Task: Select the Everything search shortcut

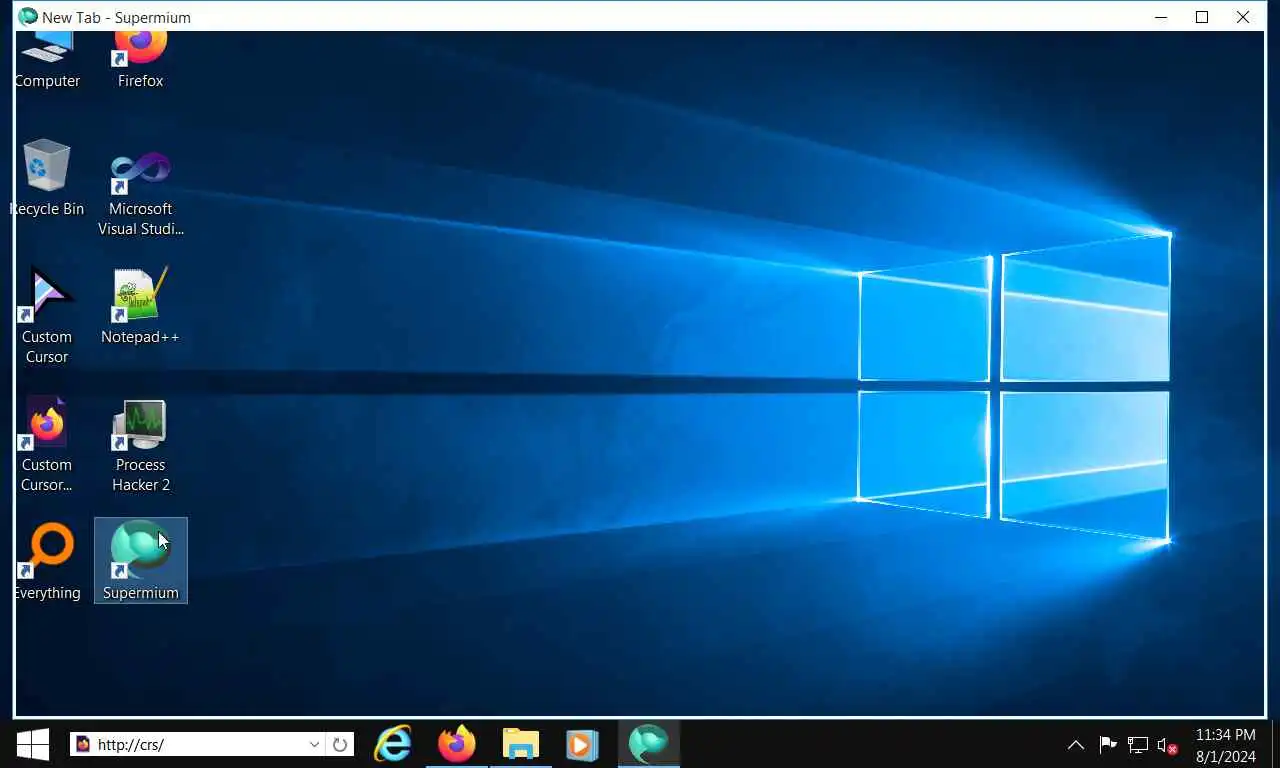Action: click(x=47, y=562)
